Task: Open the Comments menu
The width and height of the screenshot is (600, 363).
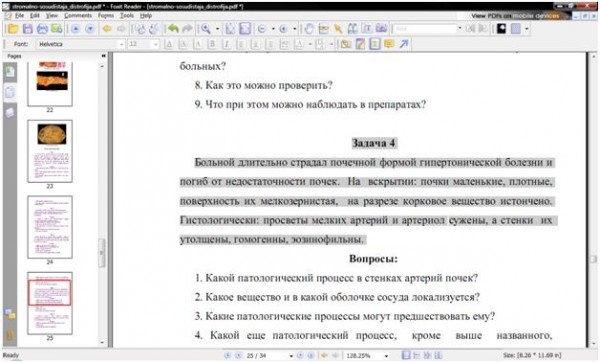Action: click(x=78, y=15)
